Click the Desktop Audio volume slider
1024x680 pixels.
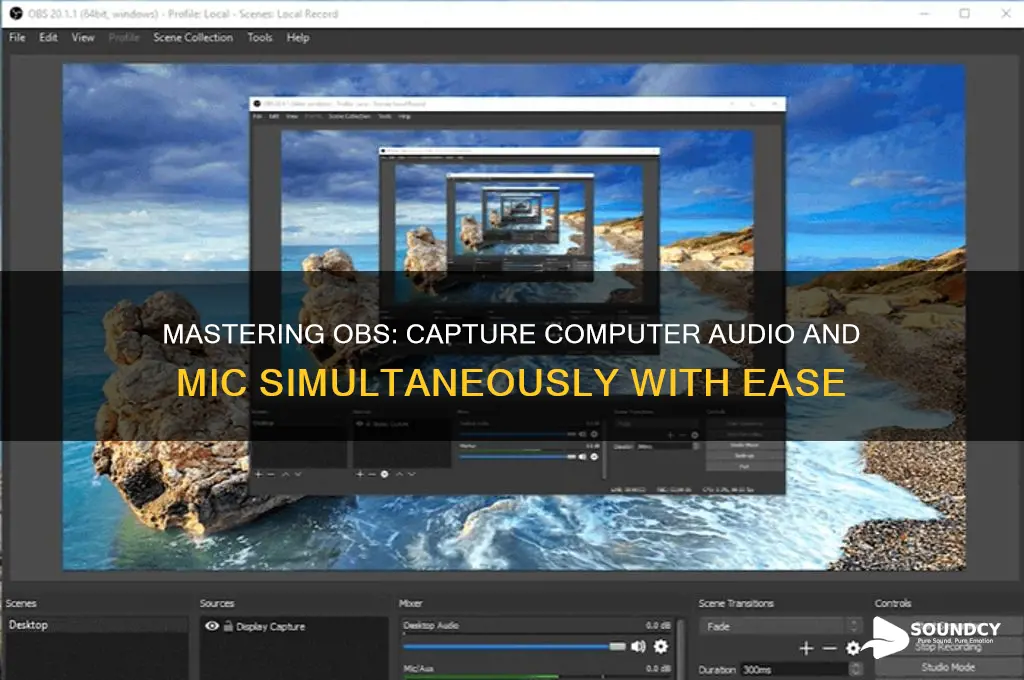coord(514,647)
